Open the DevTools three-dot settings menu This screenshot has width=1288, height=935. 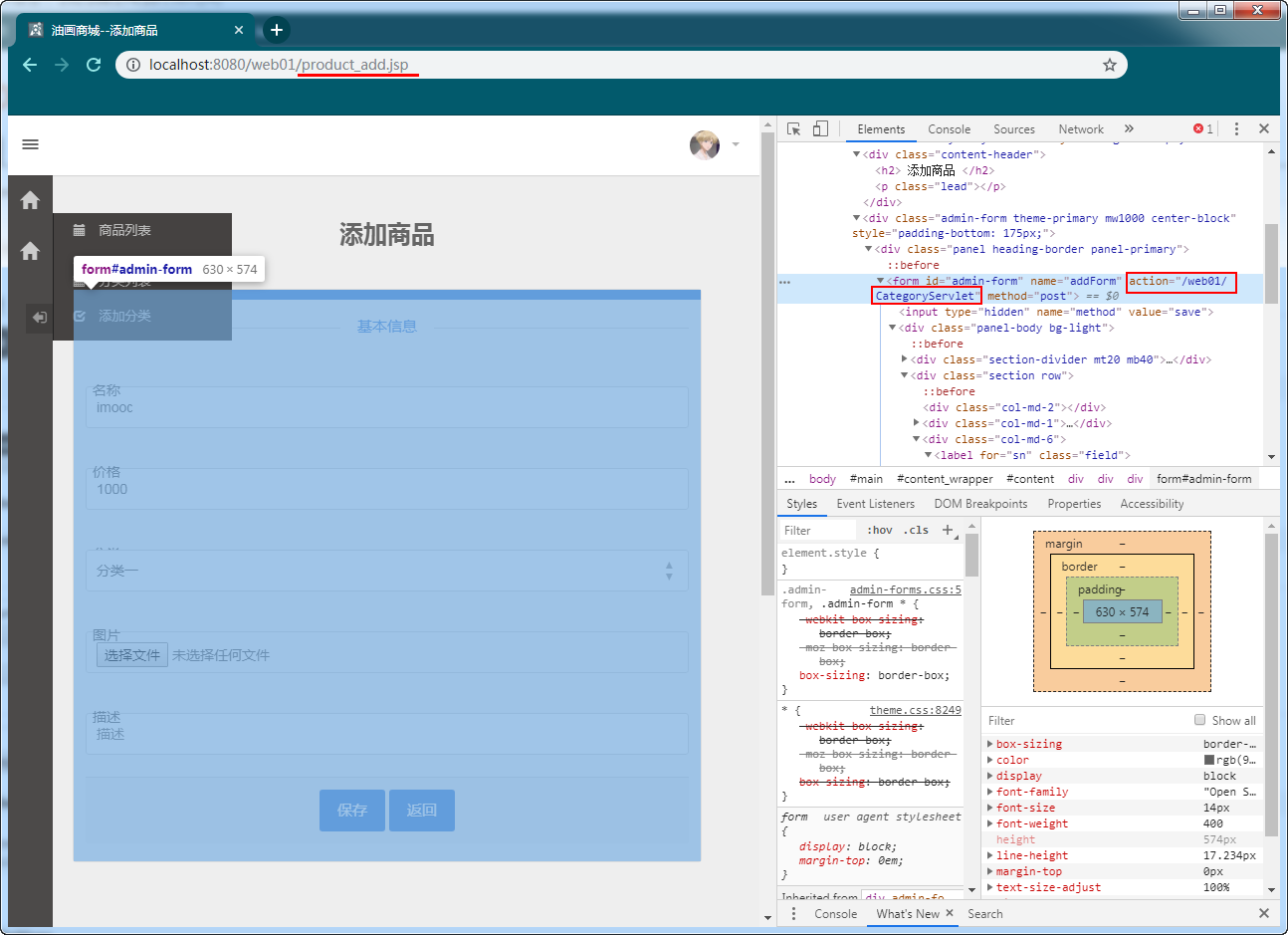[1236, 129]
